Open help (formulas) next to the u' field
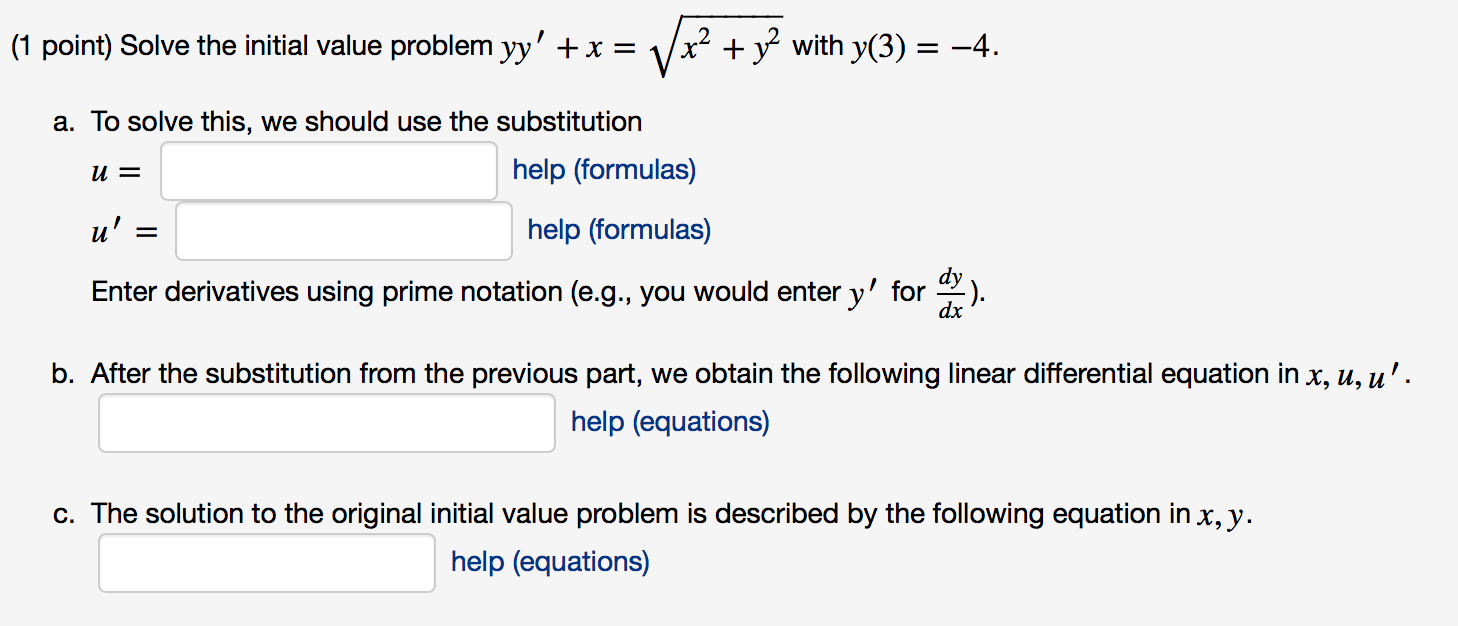Image resolution: width=1458 pixels, height=626 pixels. (618, 230)
